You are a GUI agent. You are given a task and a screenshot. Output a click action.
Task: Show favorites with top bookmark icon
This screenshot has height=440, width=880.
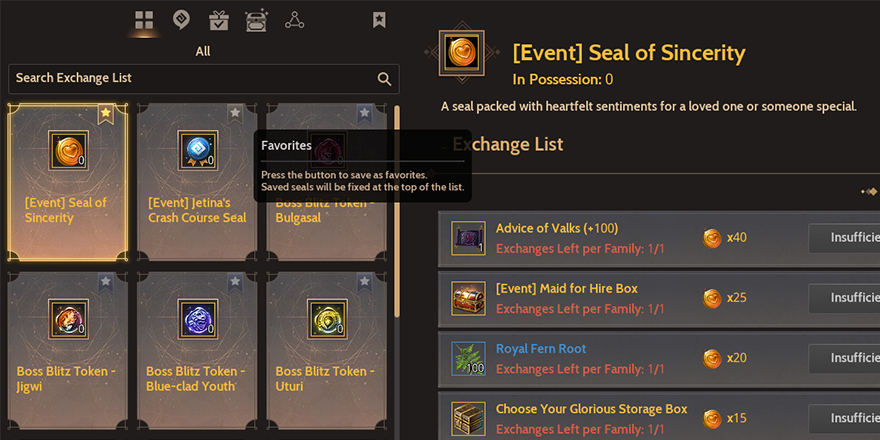click(379, 20)
